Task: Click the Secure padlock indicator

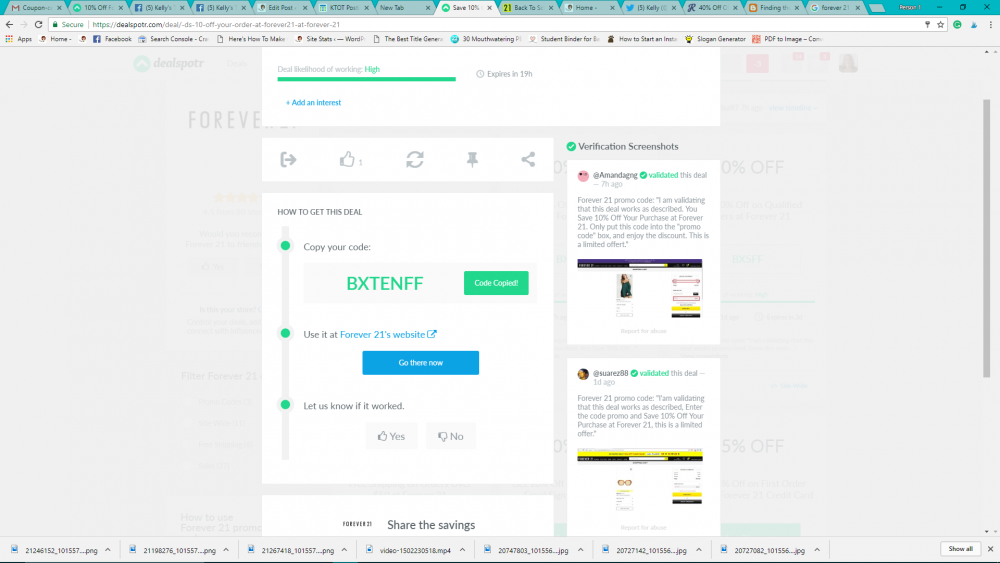Action: pyautogui.click(x=68, y=24)
